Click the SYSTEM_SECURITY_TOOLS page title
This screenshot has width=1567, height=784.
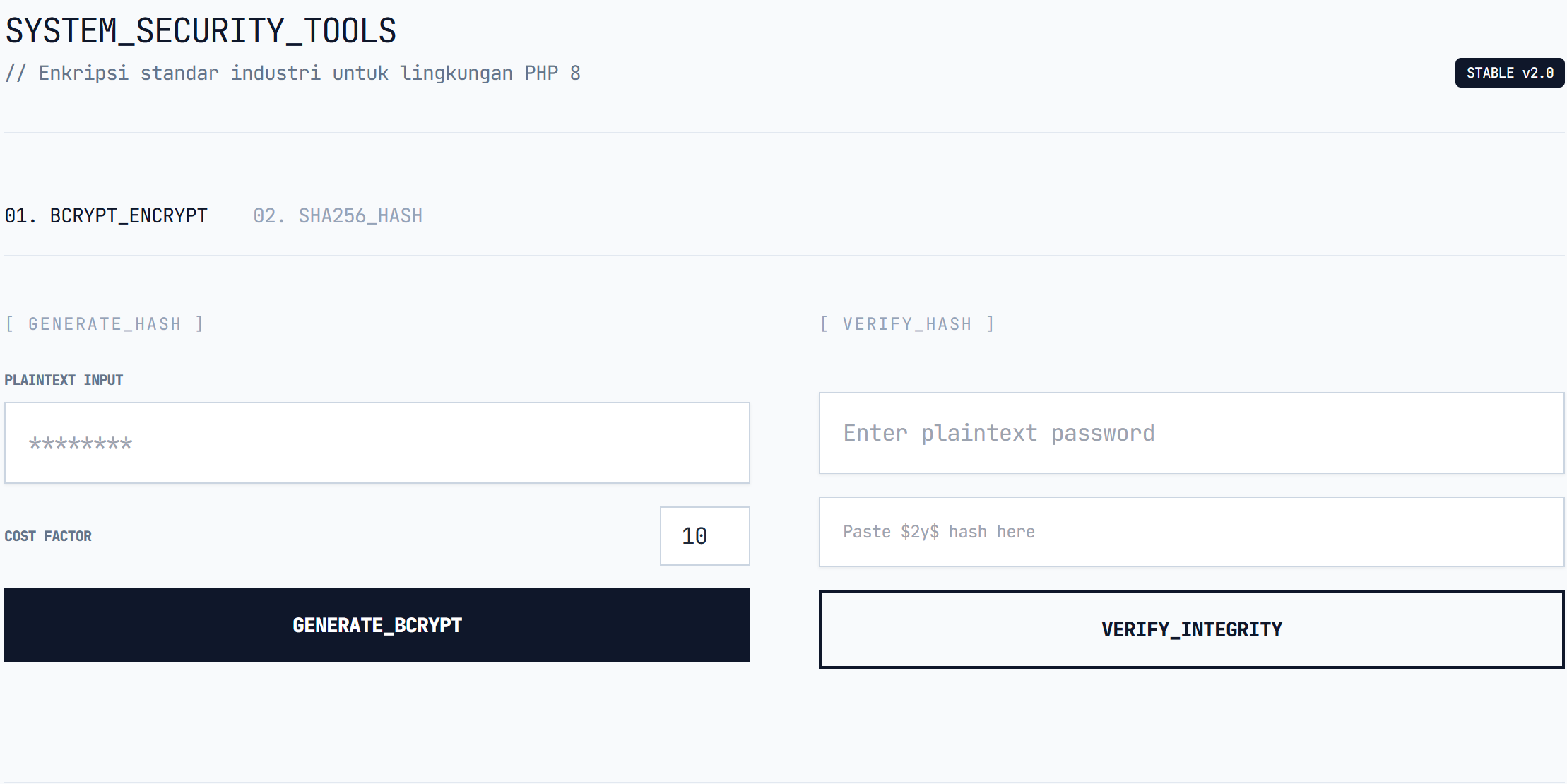coord(201,31)
